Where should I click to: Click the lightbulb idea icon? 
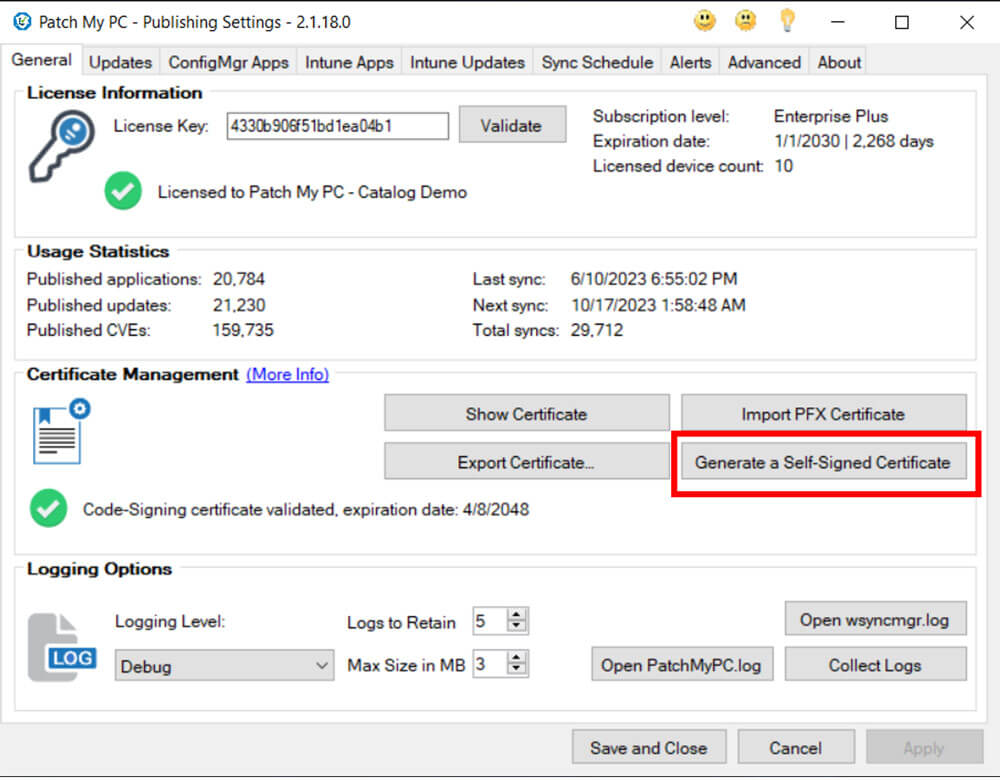(x=788, y=20)
